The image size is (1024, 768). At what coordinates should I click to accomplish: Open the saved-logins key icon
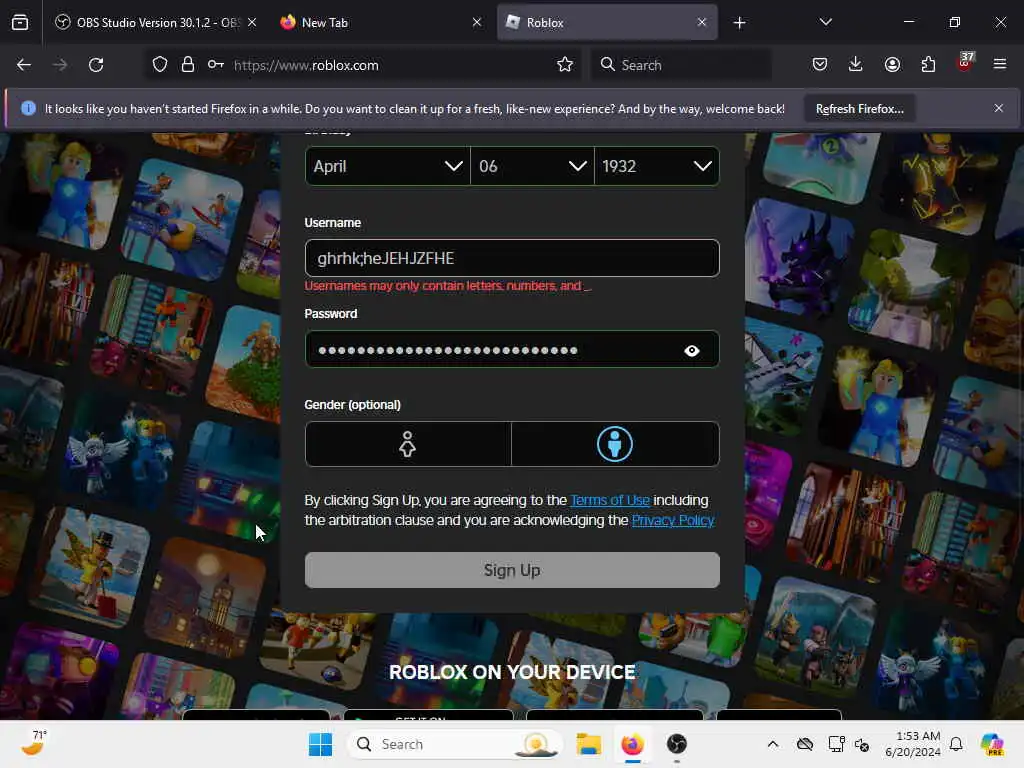click(x=216, y=65)
